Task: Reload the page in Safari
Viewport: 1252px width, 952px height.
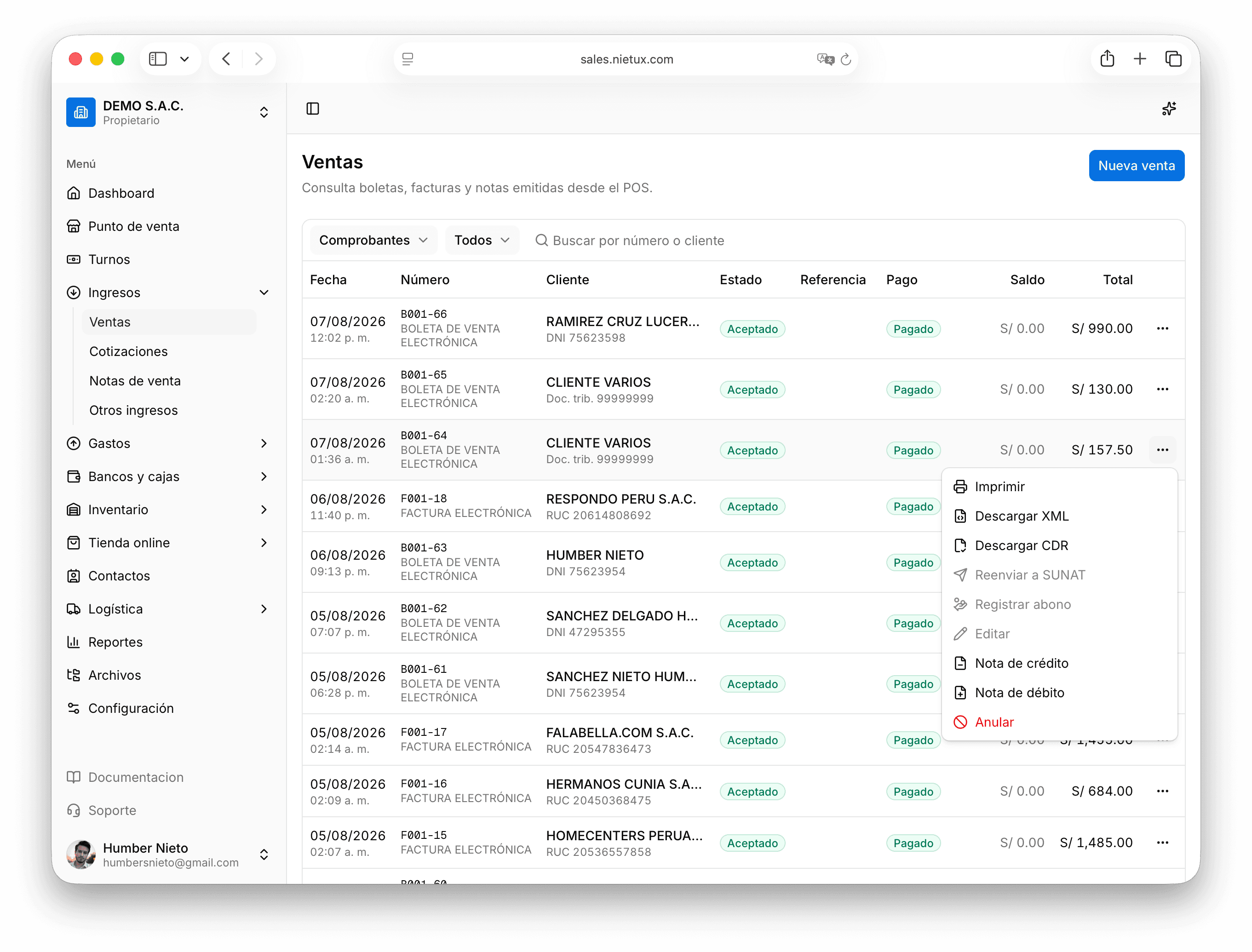Action: tap(845, 59)
